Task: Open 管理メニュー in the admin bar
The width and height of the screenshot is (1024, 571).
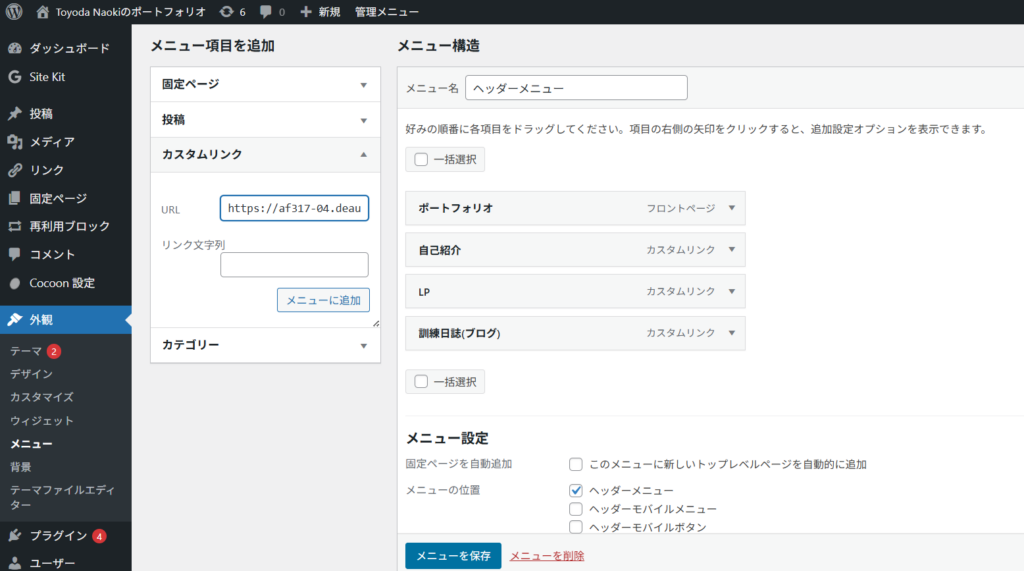Action: pos(387,12)
